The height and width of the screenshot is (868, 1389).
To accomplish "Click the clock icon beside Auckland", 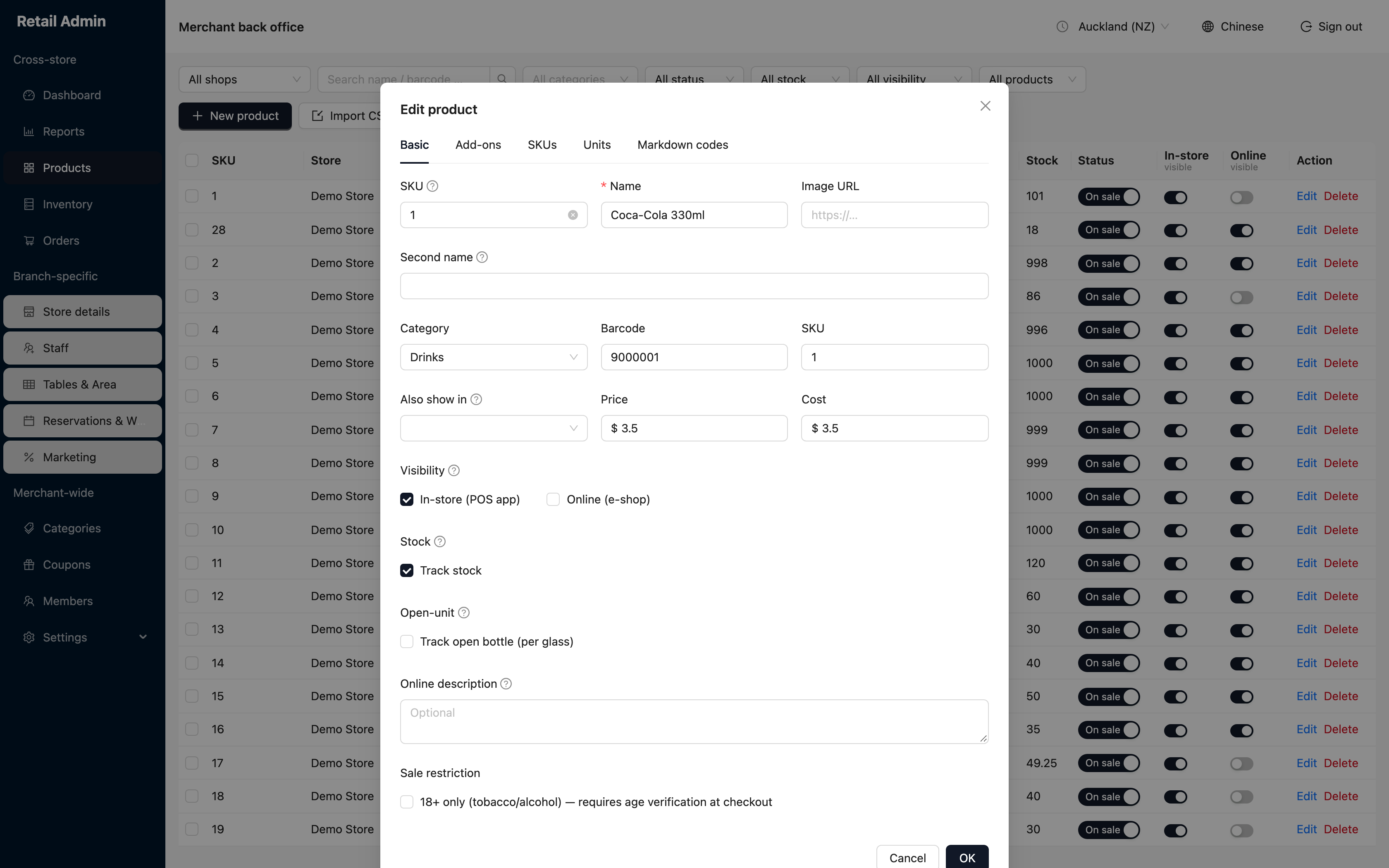I will click(x=1062, y=26).
